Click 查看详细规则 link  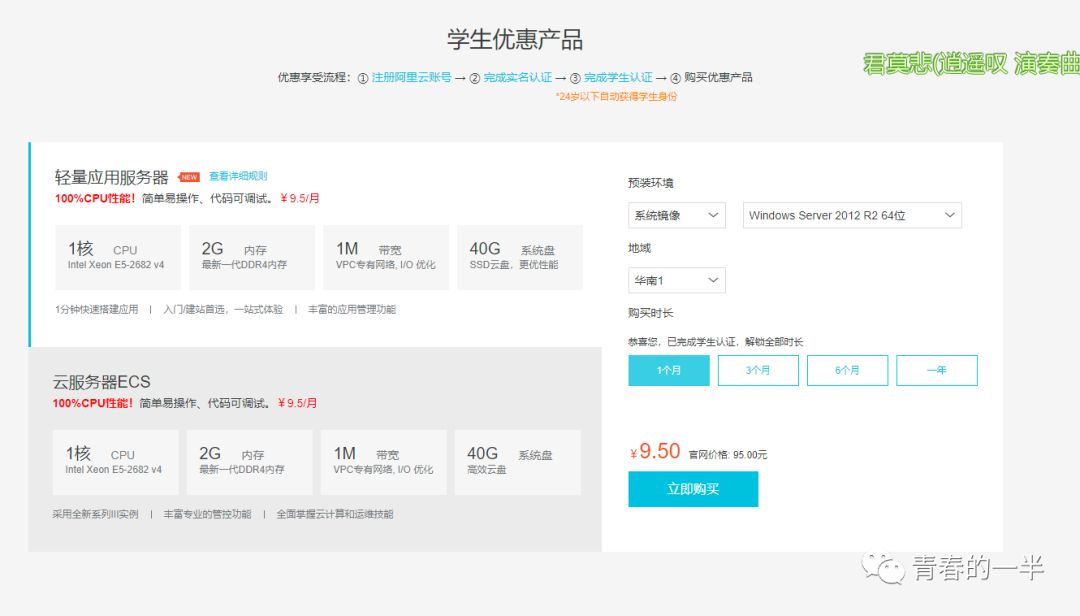pos(238,176)
